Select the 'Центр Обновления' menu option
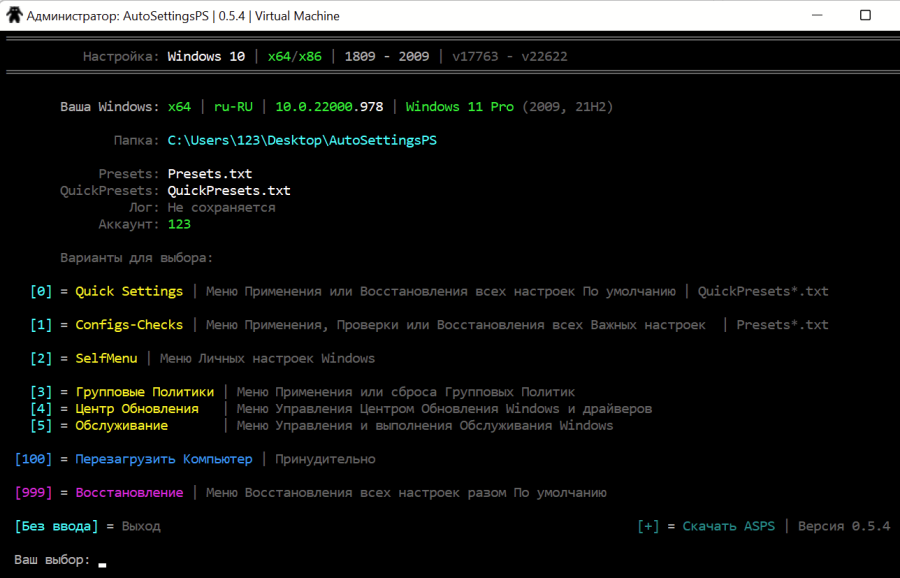 137,409
